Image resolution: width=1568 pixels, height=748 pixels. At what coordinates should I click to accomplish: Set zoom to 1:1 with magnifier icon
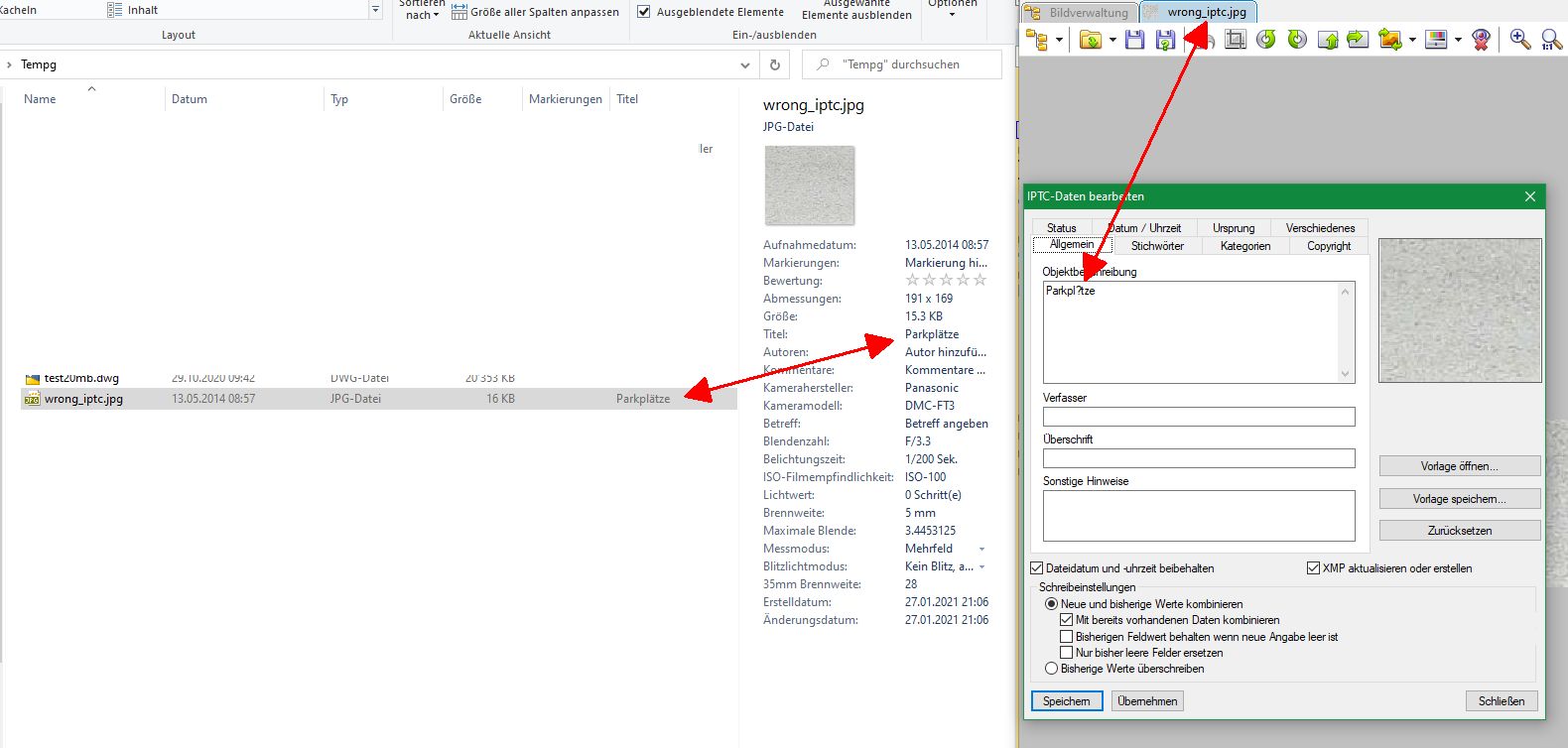tap(1551, 40)
